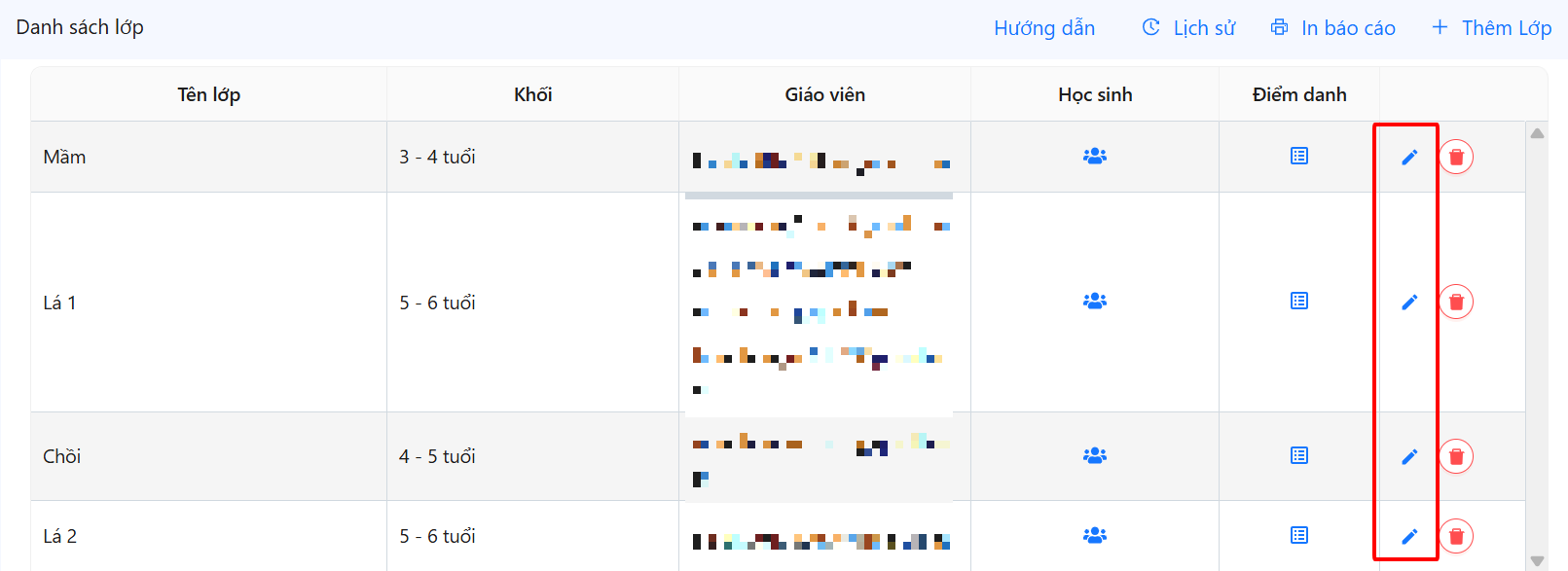View students of the Mầm class
Screen dimensions: 1568x571
coord(1095,156)
